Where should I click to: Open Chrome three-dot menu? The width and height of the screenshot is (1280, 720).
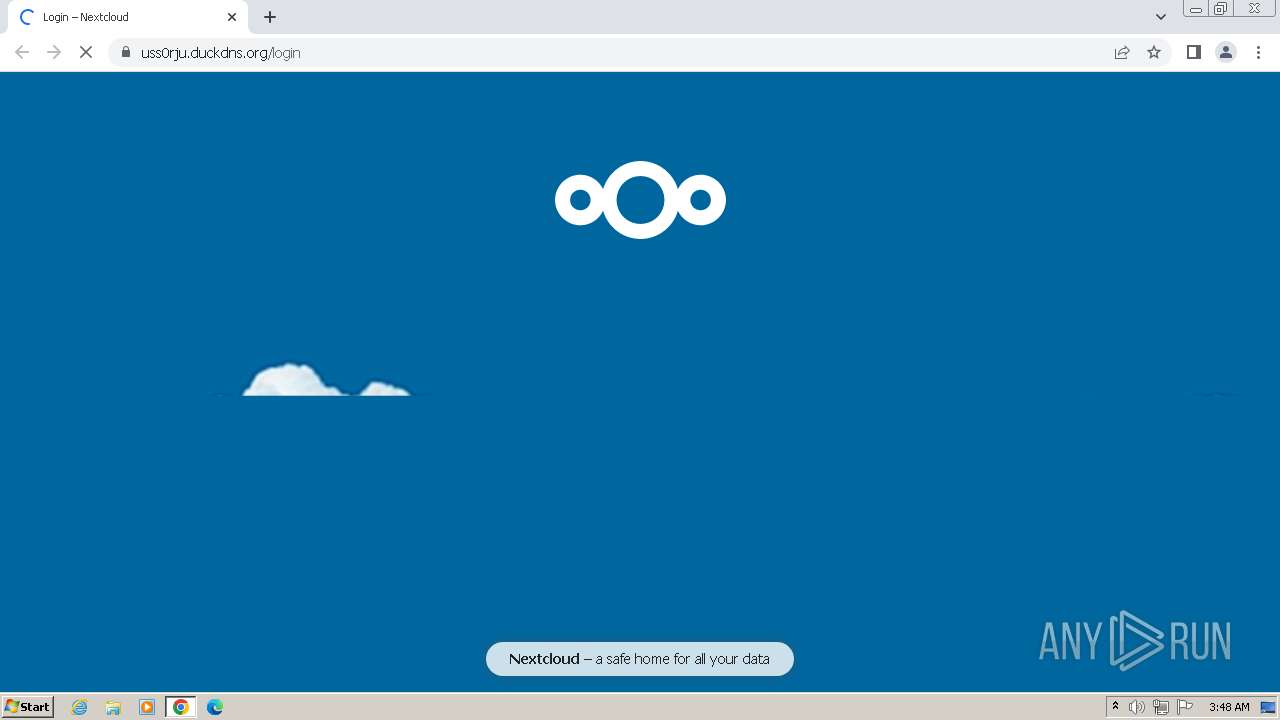(x=1258, y=52)
